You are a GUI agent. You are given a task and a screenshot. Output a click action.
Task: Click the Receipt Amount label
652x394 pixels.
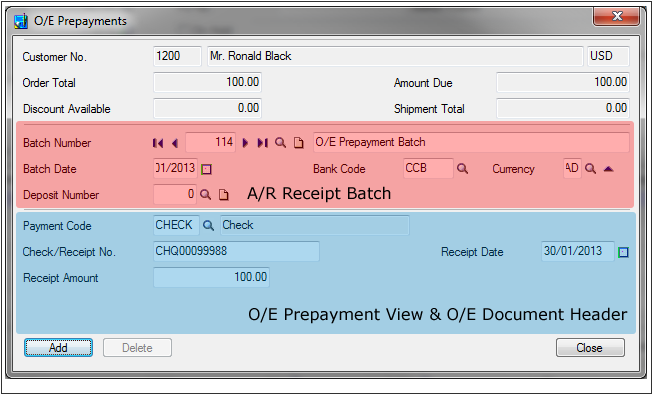point(61,278)
